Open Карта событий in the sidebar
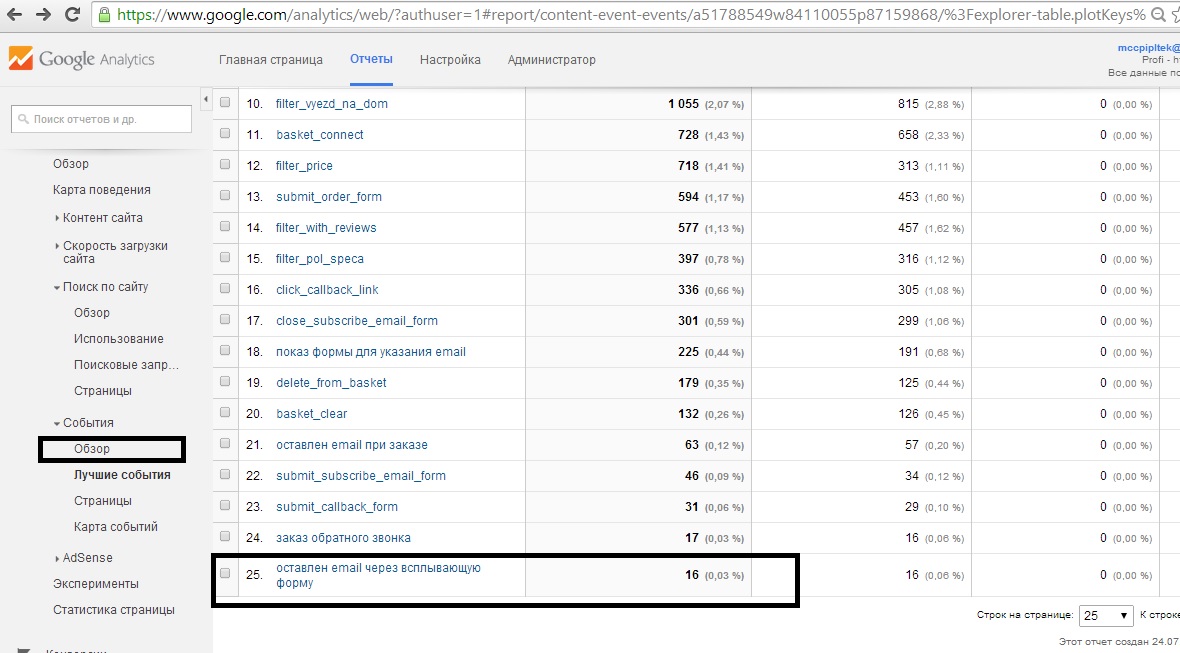 [116, 527]
